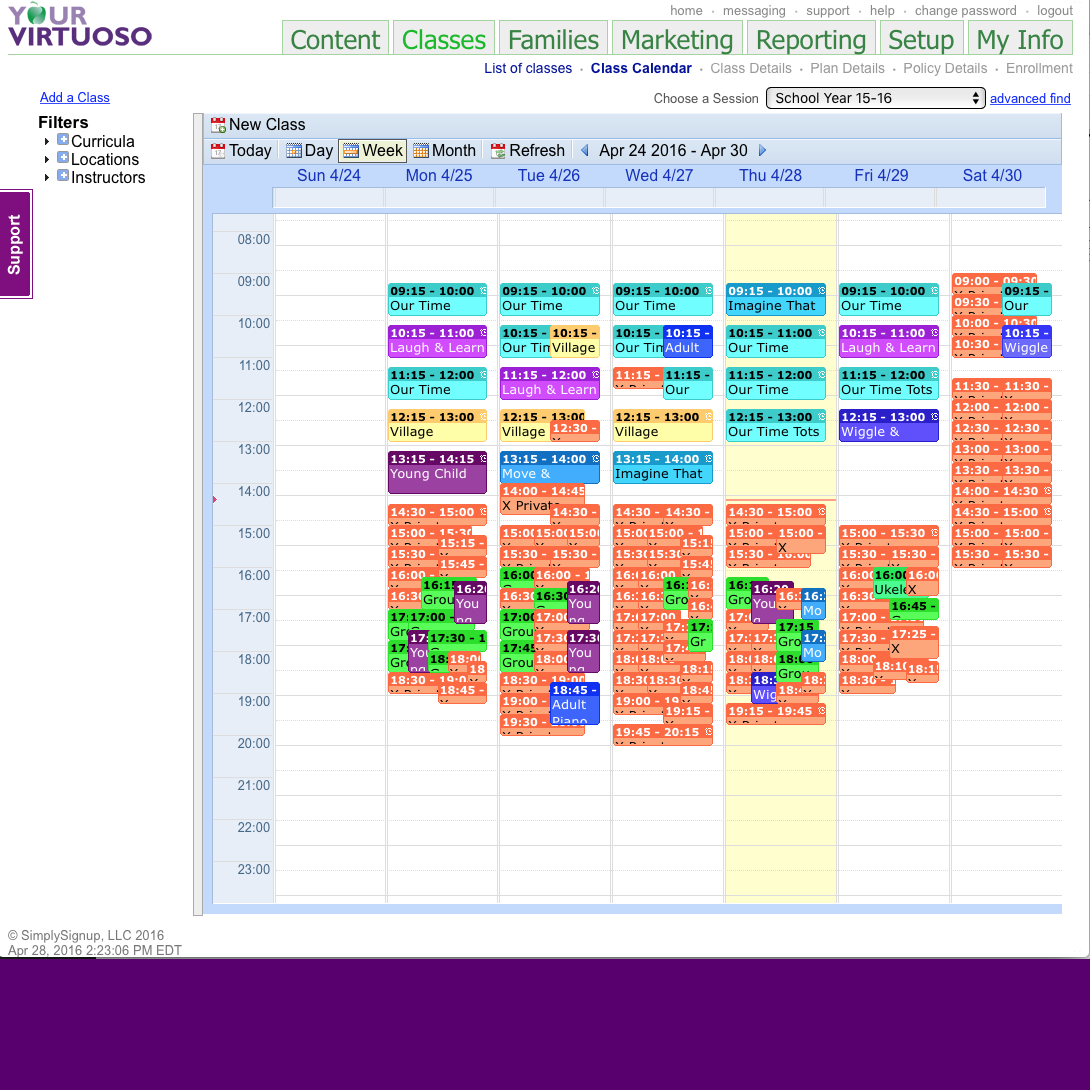Open Tuesday 11:15 Laugh & Learn class
Screen dimensions: 1090x1090
click(x=550, y=383)
